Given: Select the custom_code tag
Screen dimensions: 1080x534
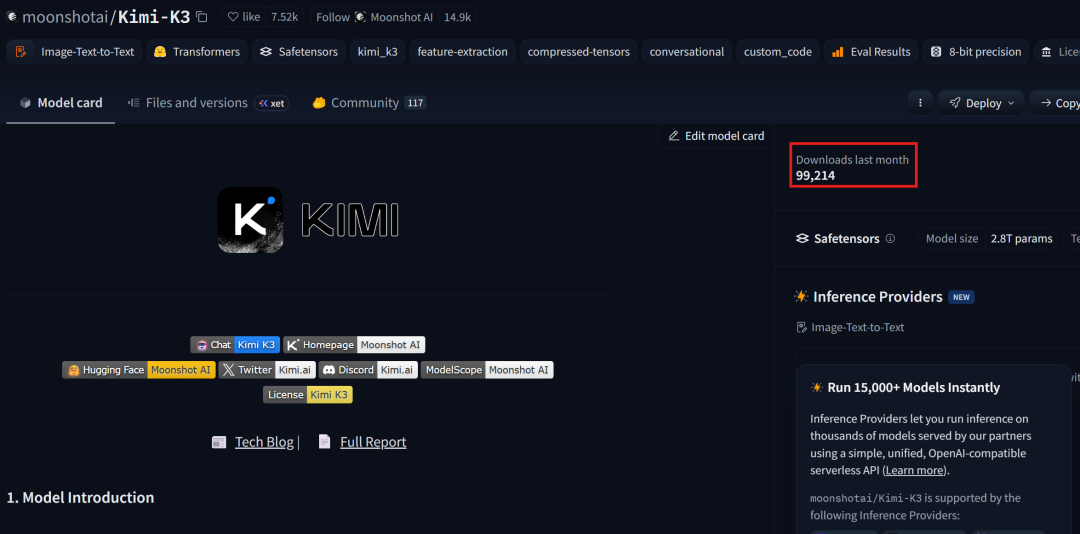Looking at the screenshot, I should pyautogui.click(x=778, y=52).
